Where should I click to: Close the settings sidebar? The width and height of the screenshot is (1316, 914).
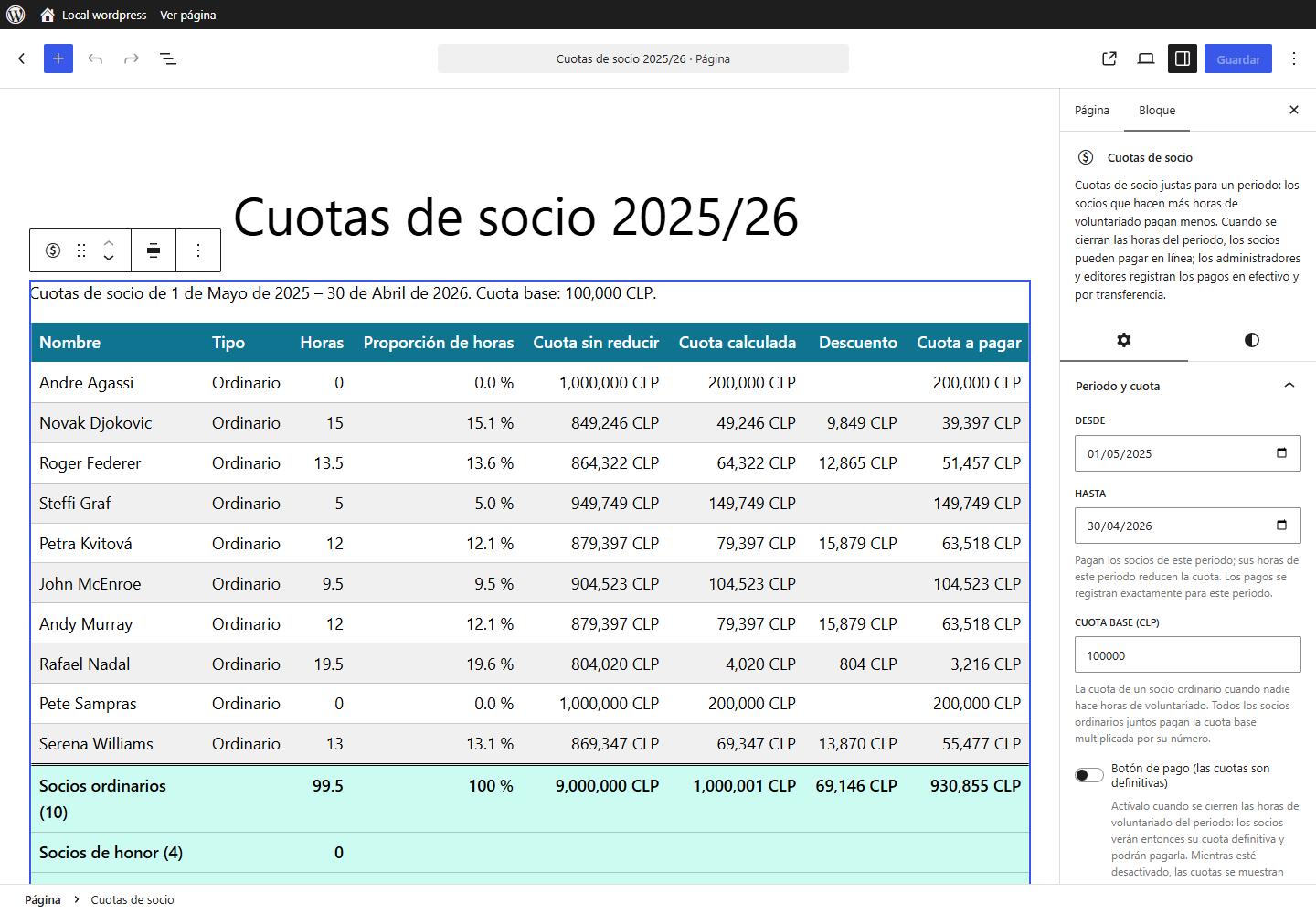point(1294,110)
